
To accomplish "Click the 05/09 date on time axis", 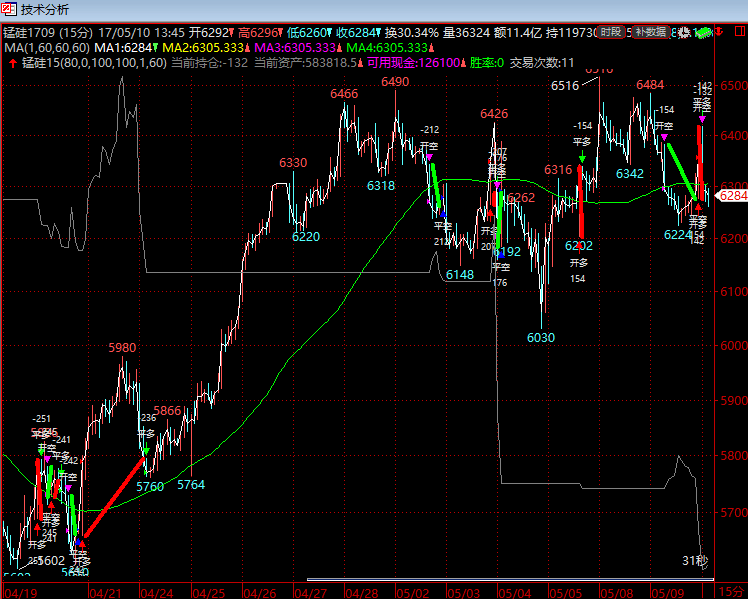I will (x=668, y=593).
